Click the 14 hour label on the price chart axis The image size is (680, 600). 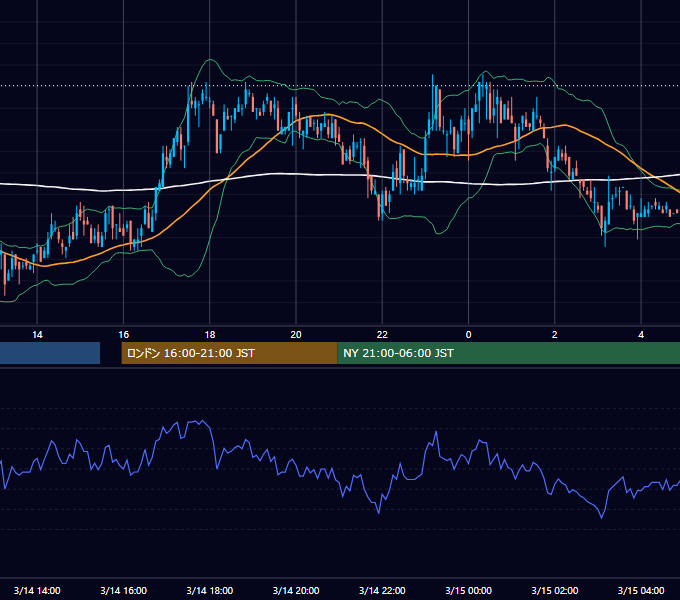click(37, 335)
